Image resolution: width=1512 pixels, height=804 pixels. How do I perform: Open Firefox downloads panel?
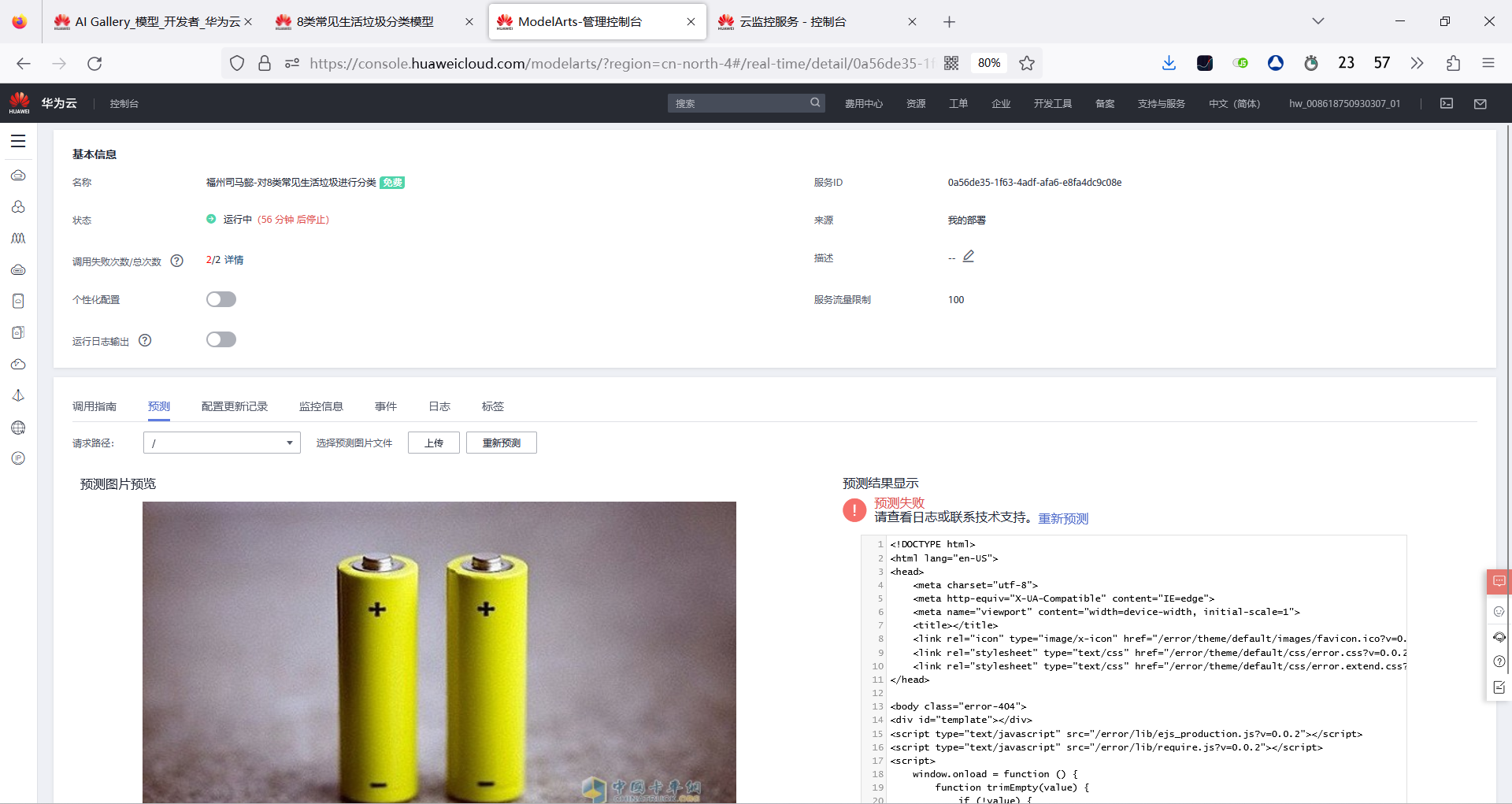(1169, 63)
